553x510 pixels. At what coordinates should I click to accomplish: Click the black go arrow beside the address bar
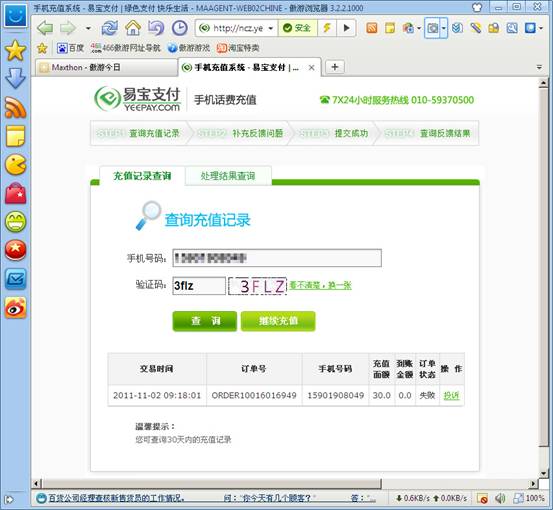(x=346, y=28)
